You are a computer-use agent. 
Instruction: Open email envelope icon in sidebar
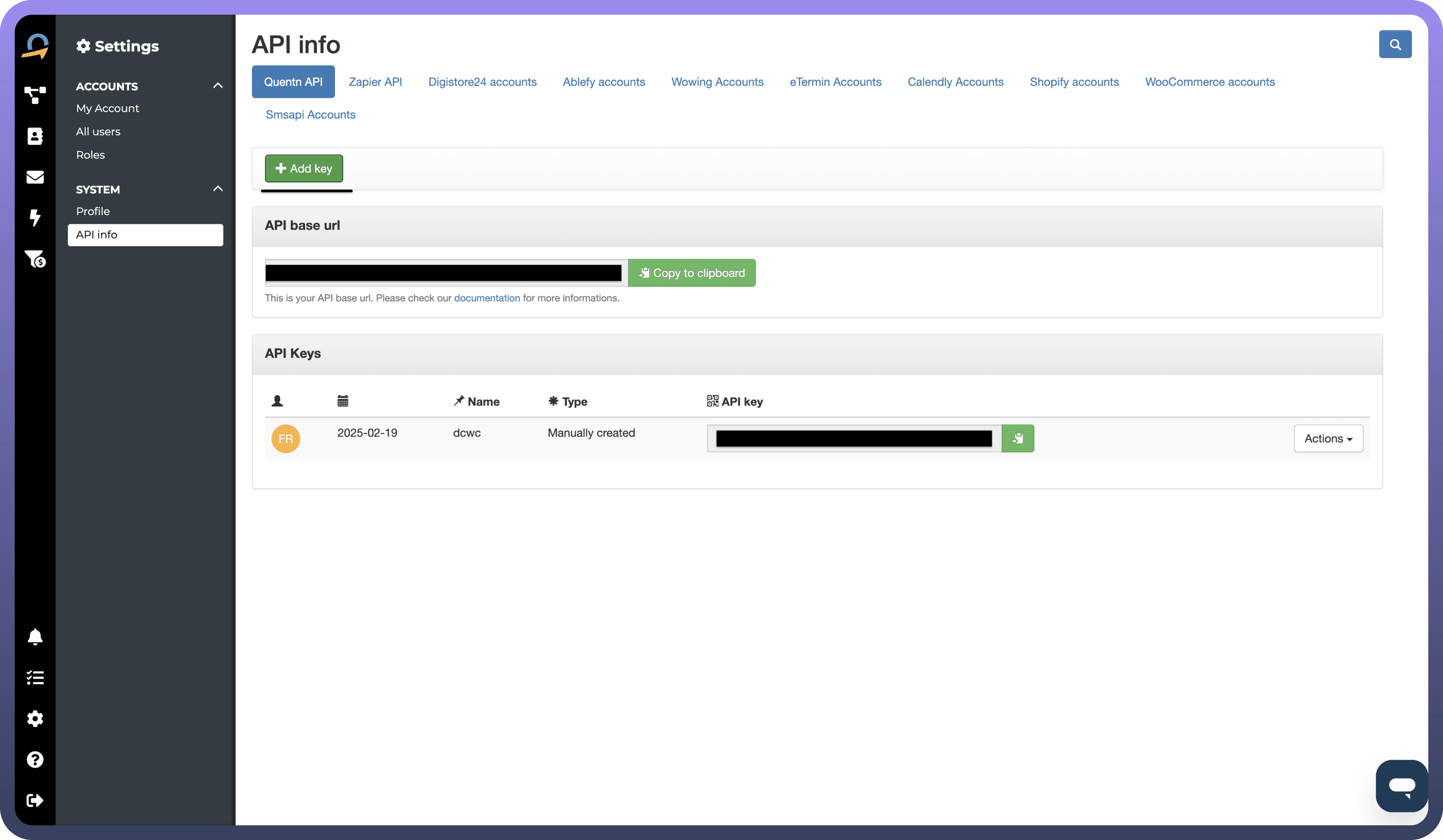(x=35, y=177)
